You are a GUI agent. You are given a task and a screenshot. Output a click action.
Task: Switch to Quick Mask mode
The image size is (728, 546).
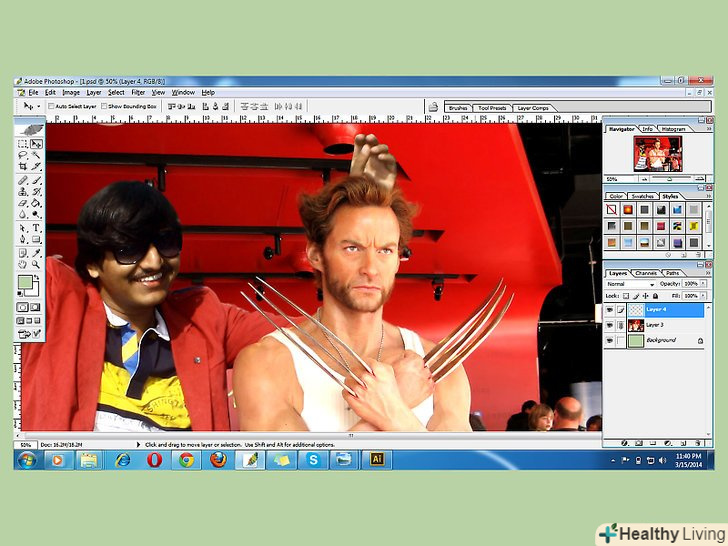36,307
